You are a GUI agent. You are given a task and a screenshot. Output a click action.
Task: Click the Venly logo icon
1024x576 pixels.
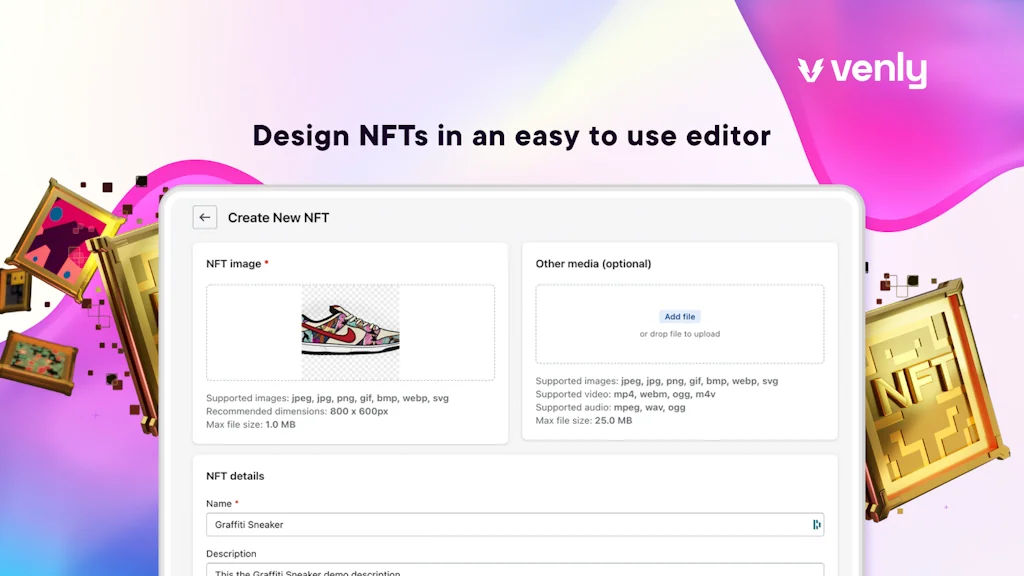(x=810, y=70)
